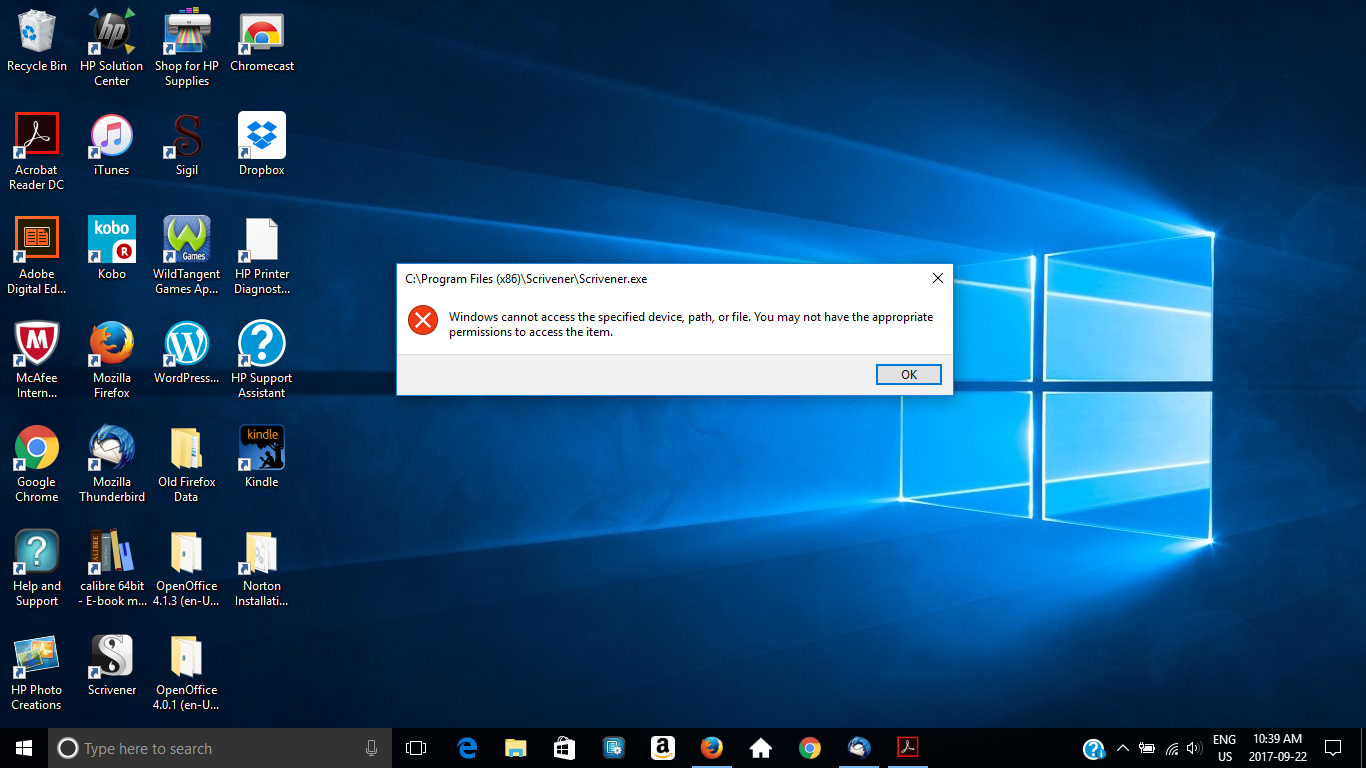This screenshot has height=768, width=1366.
Task: Launch Microsoft Edge from the taskbar
Action: click(x=467, y=748)
